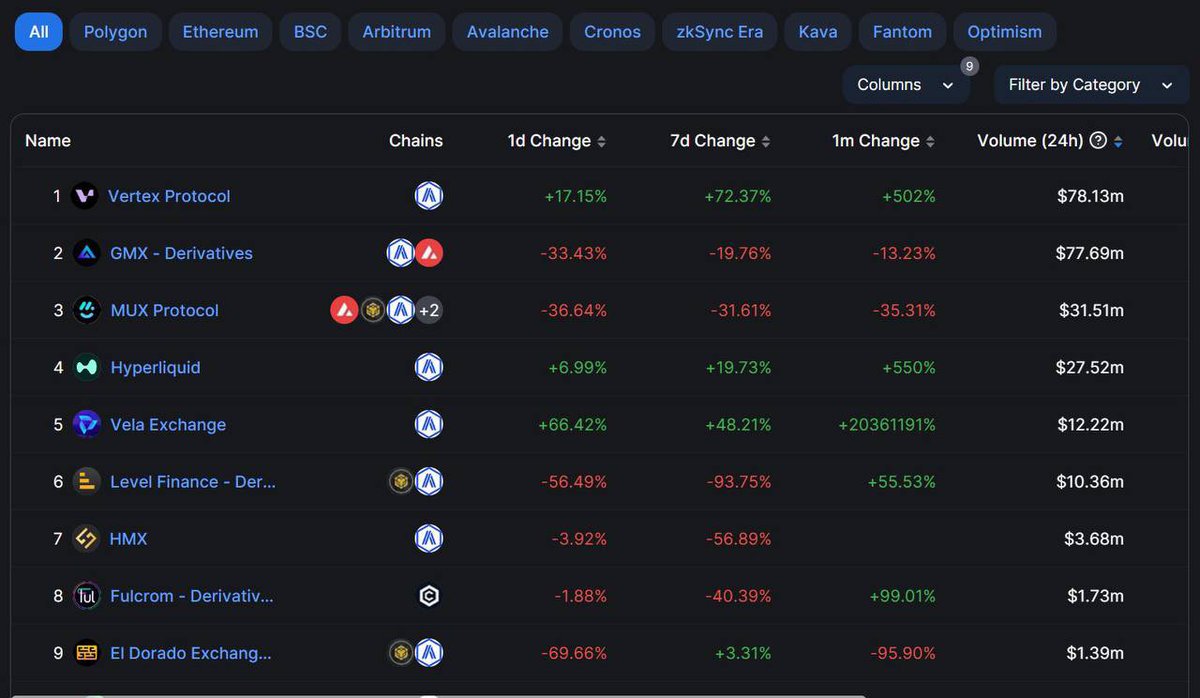
Task: Open the El Dorado Exchang... link
Action: pos(191,653)
